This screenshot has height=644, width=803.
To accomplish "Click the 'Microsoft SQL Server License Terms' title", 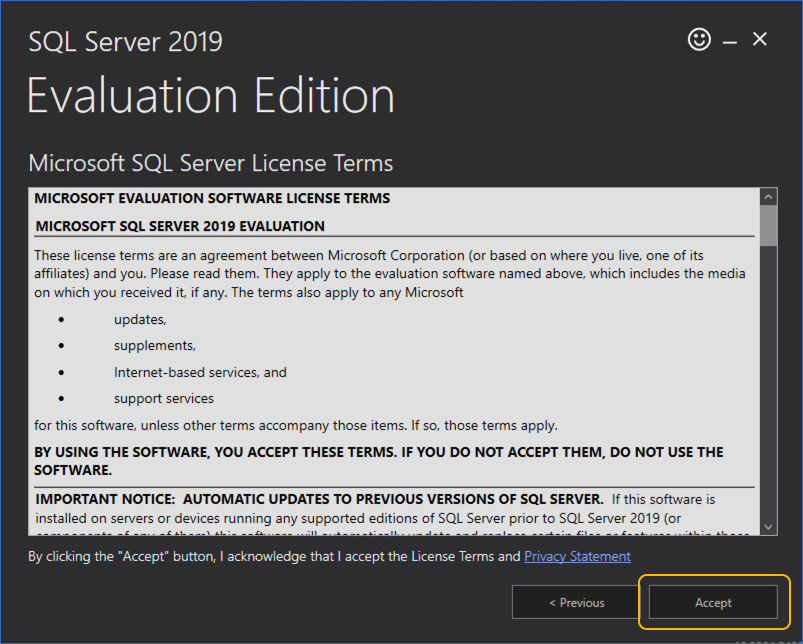I will (x=210, y=163).
